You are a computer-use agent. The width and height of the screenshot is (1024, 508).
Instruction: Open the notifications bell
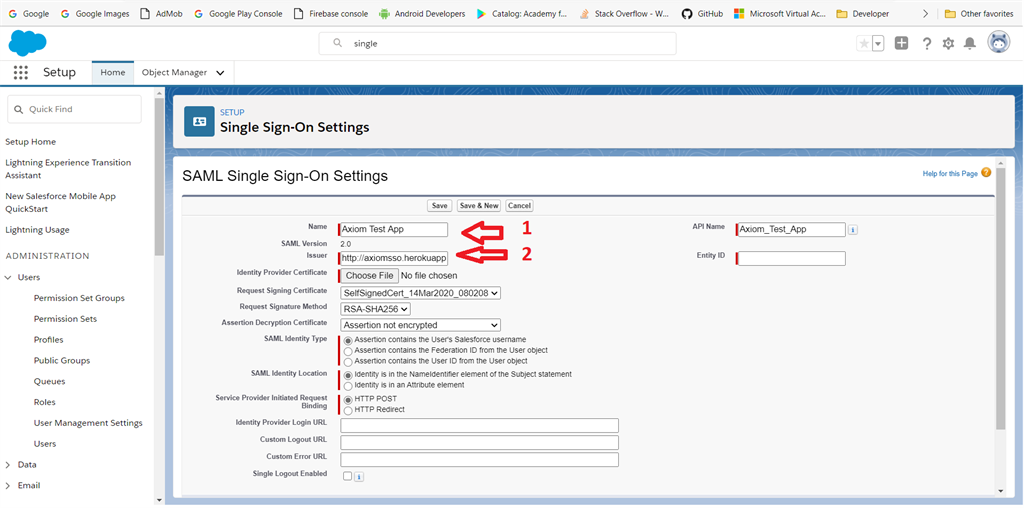(970, 43)
